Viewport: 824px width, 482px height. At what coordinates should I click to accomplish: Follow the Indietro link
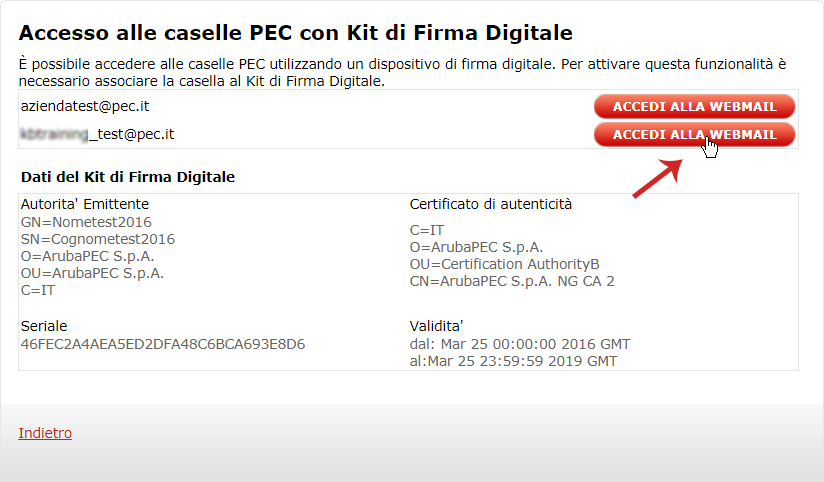click(x=45, y=433)
